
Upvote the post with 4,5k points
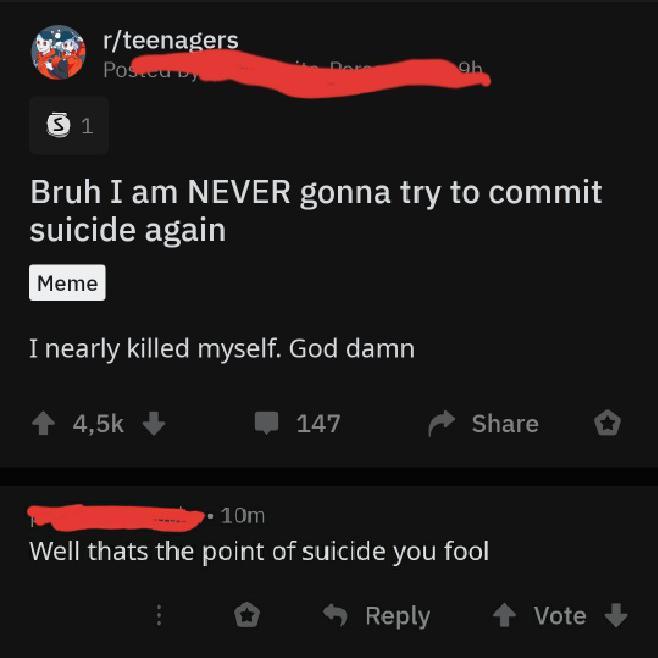[43, 423]
